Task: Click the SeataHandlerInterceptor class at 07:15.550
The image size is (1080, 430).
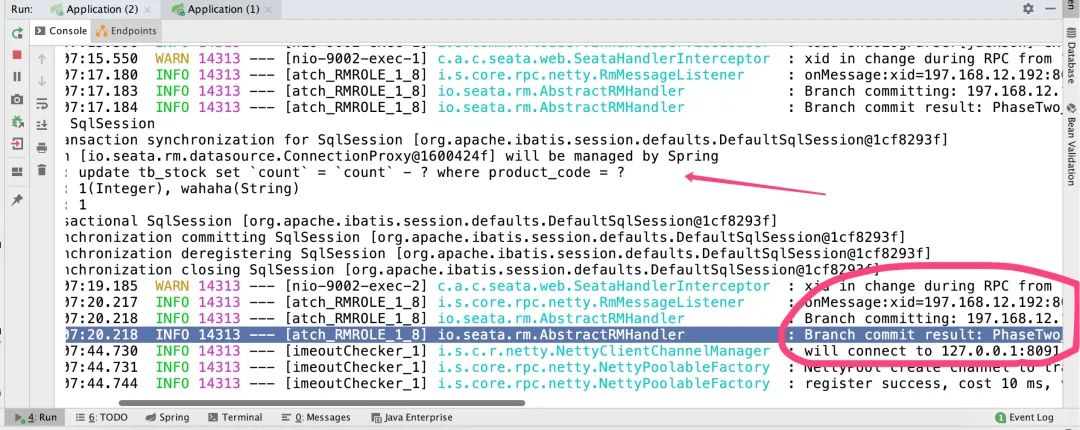Action: [x=603, y=59]
